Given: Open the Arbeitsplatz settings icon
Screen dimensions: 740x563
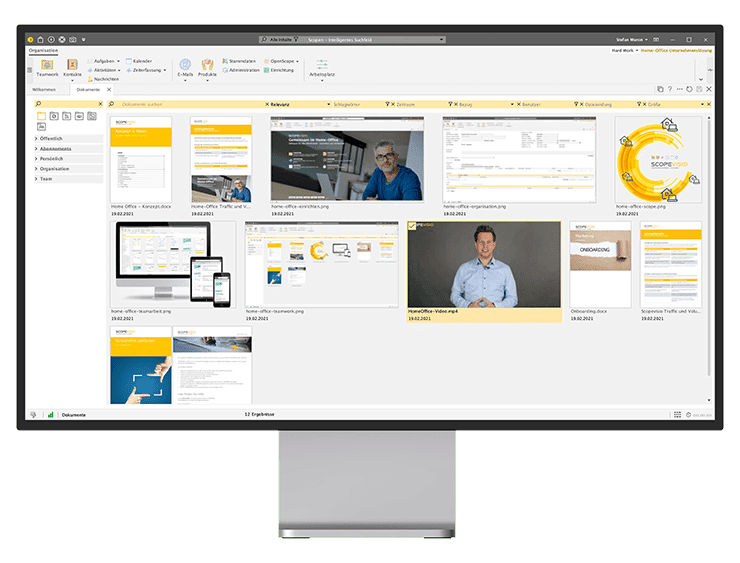Looking at the screenshot, I should click(x=322, y=64).
